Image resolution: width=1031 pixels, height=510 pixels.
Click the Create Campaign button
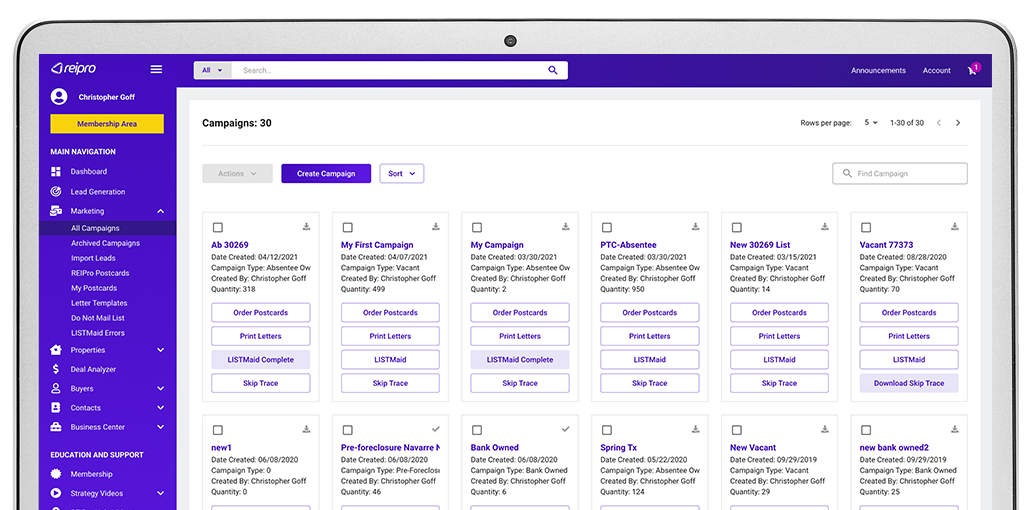tap(326, 174)
